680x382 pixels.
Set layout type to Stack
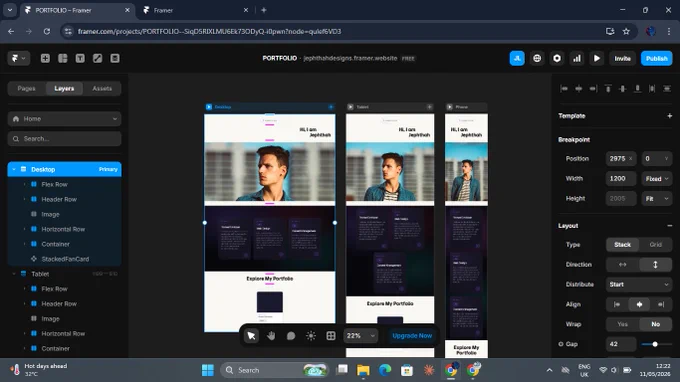pos(622,245)
